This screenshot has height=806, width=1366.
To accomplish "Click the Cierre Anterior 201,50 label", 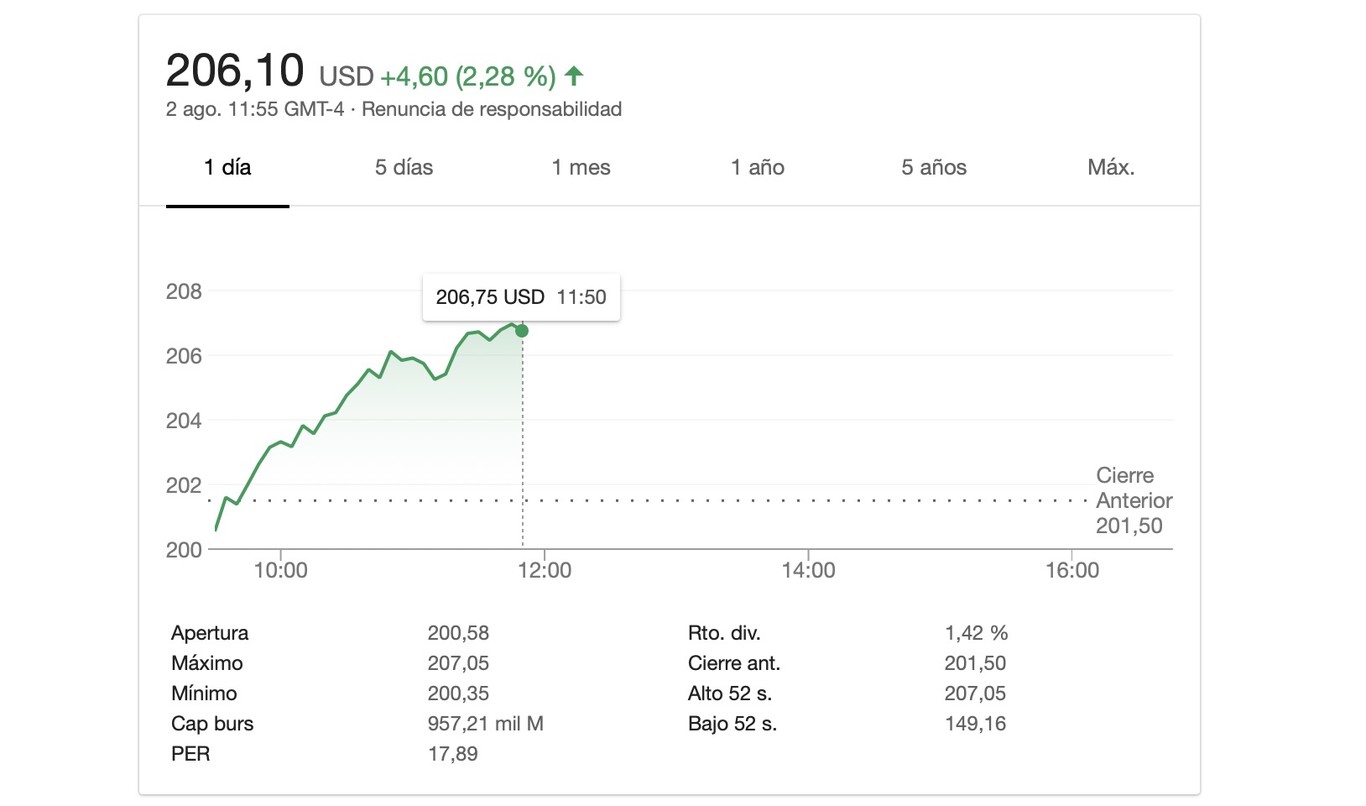I will coord(1134,501).
